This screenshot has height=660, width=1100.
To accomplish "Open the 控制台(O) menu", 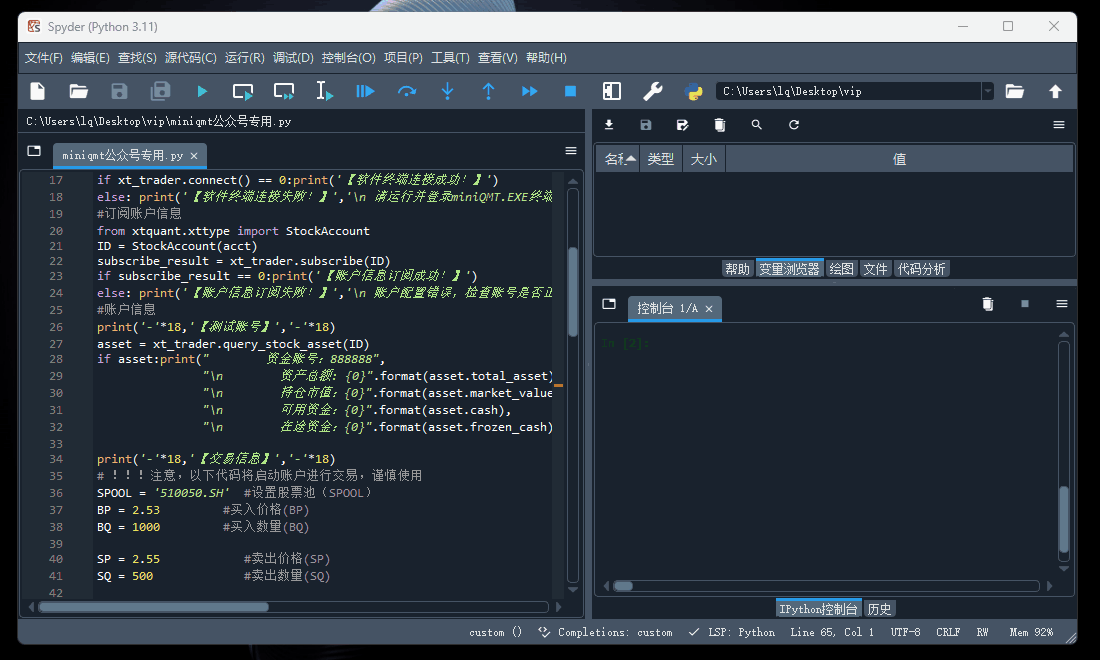I will tap(348, 58).
